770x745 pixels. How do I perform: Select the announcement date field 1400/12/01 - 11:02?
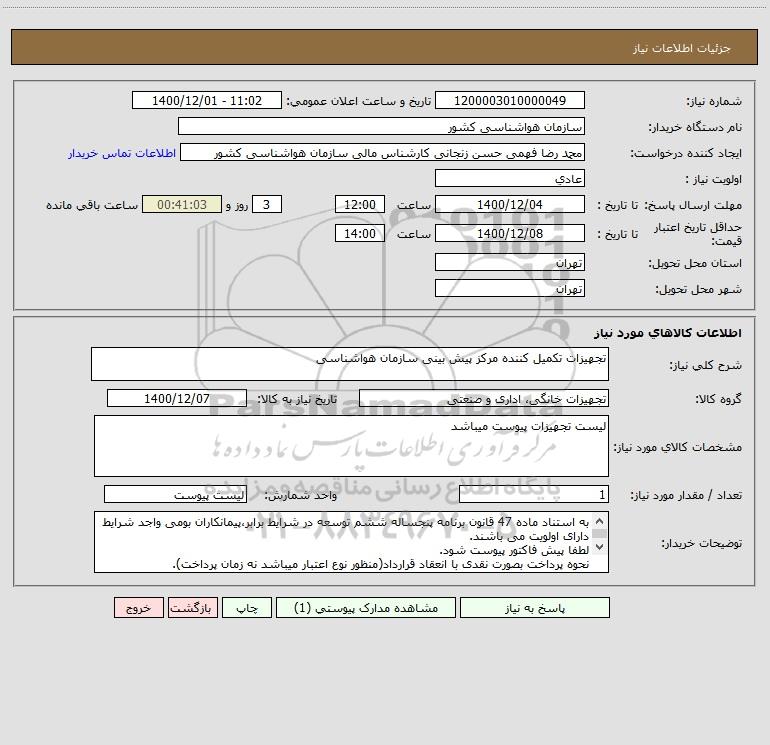tap(207, 100)
